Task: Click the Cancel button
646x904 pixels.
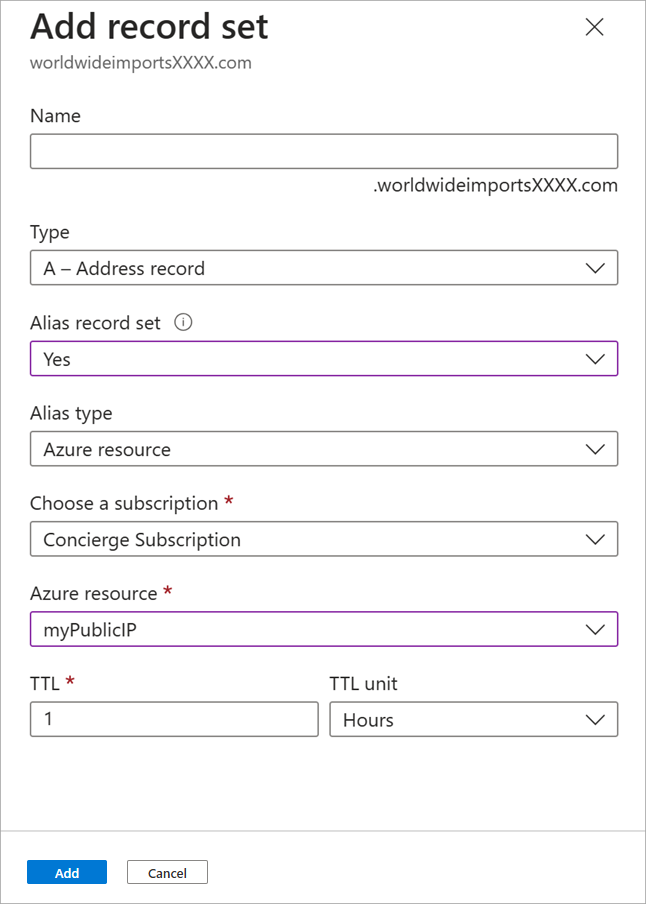Action: pos(166,871)
